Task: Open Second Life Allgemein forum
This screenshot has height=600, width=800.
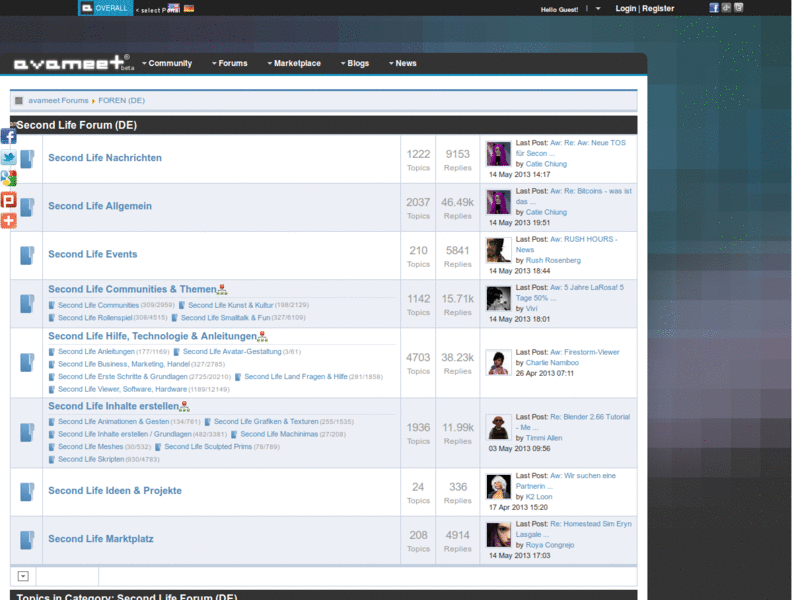Action: (100, 206)
